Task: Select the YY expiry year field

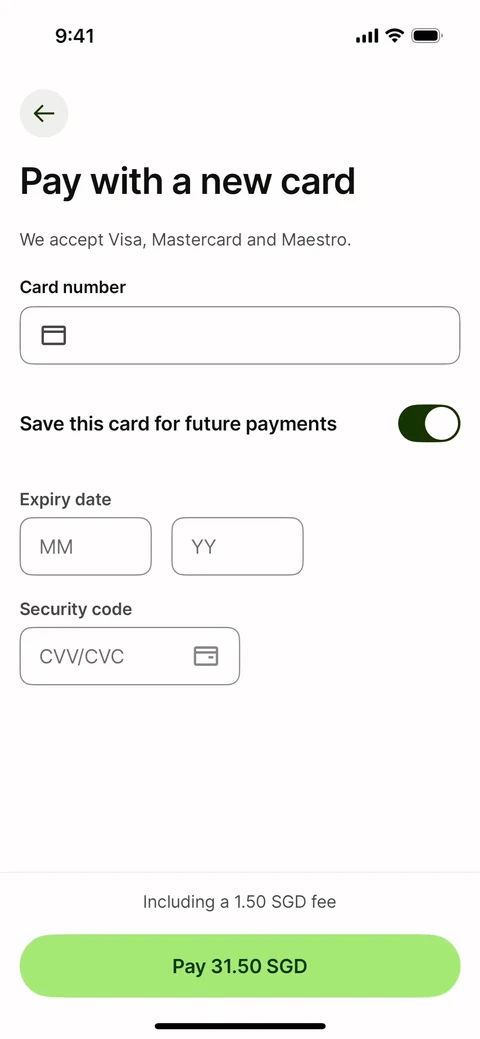Action: [x=237, y=546]
